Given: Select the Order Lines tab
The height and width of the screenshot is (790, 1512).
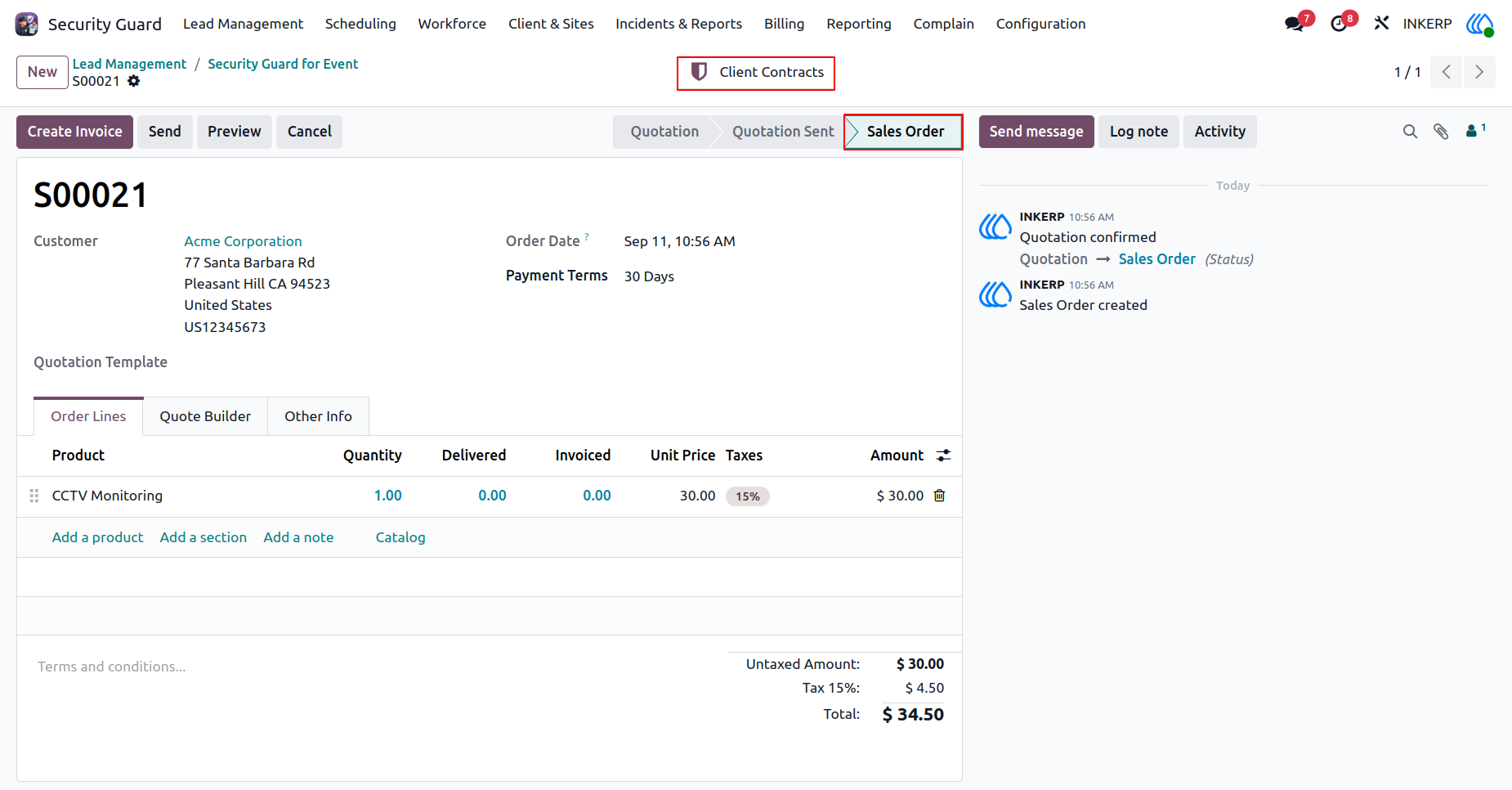Looking at the screenshot, I should click(88, 416).
